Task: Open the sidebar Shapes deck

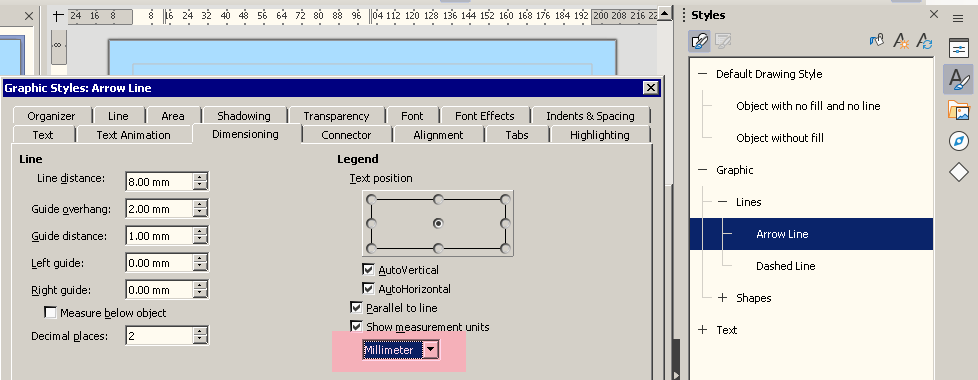Action: 959,172
